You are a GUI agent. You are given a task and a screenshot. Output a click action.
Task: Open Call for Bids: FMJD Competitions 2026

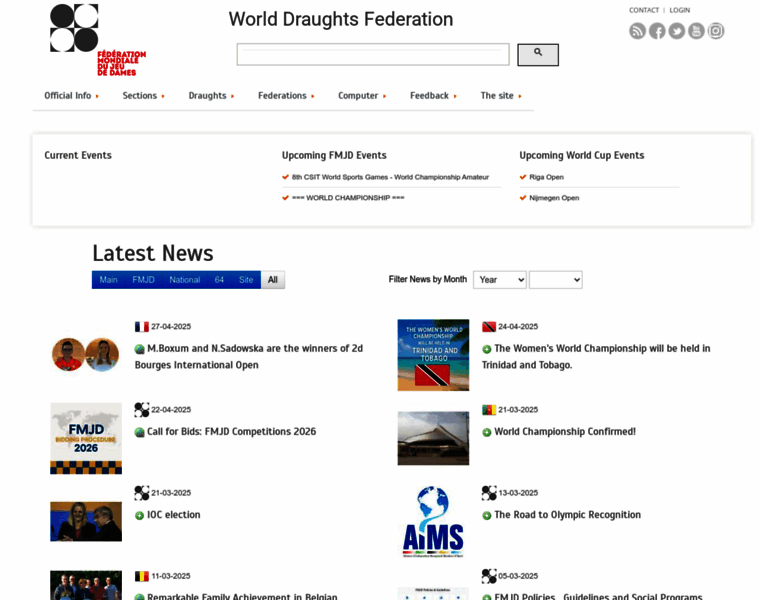tap(231, 432)
